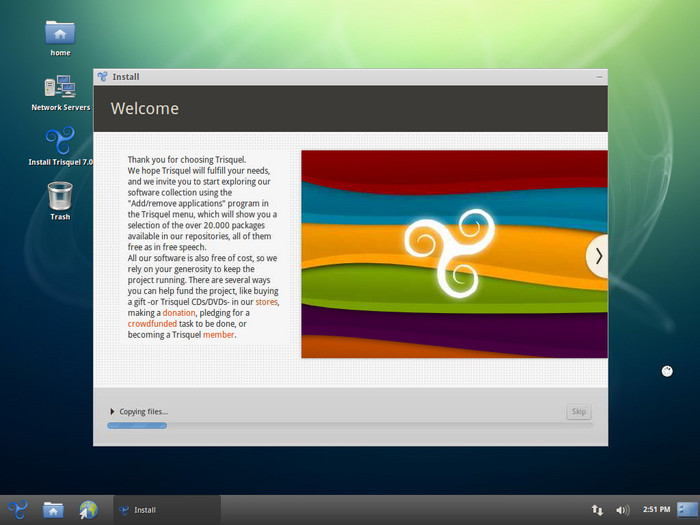Select the Install window taskbar entry
Screen dimensions: 700x525
(167, 510)
